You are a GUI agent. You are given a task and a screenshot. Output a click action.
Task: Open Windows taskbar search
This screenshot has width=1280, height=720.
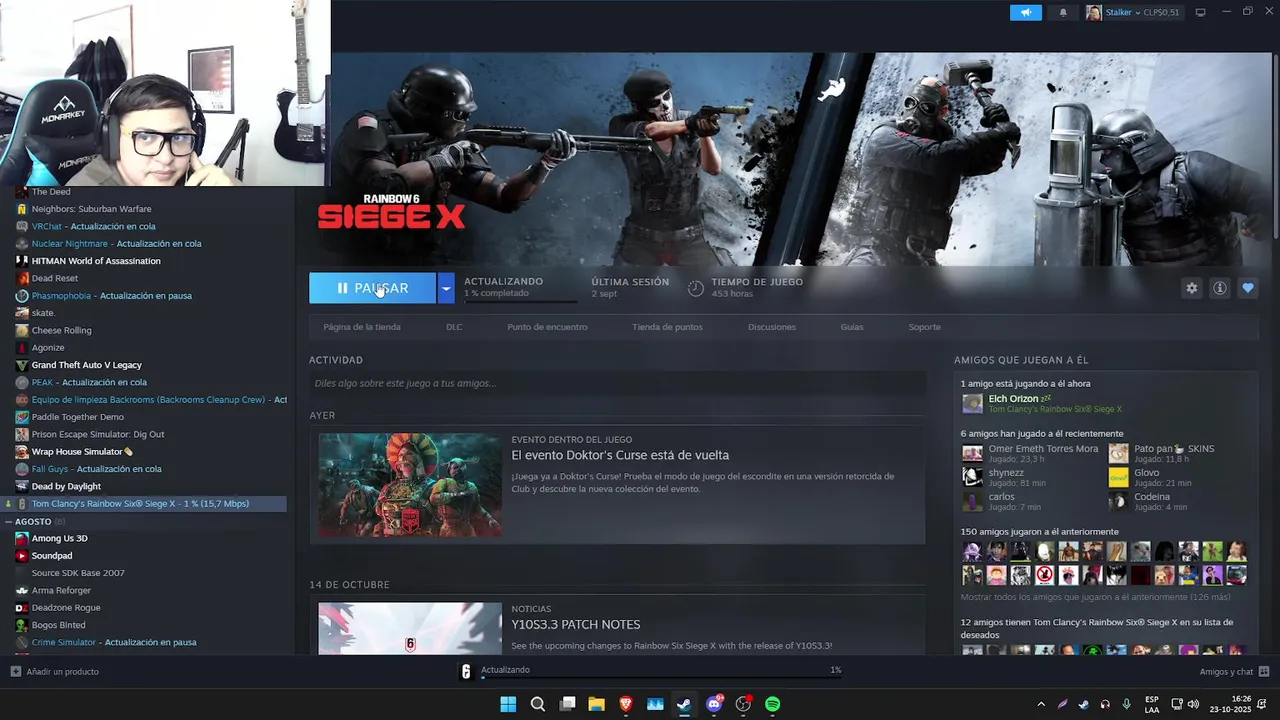tap(538, 704)
